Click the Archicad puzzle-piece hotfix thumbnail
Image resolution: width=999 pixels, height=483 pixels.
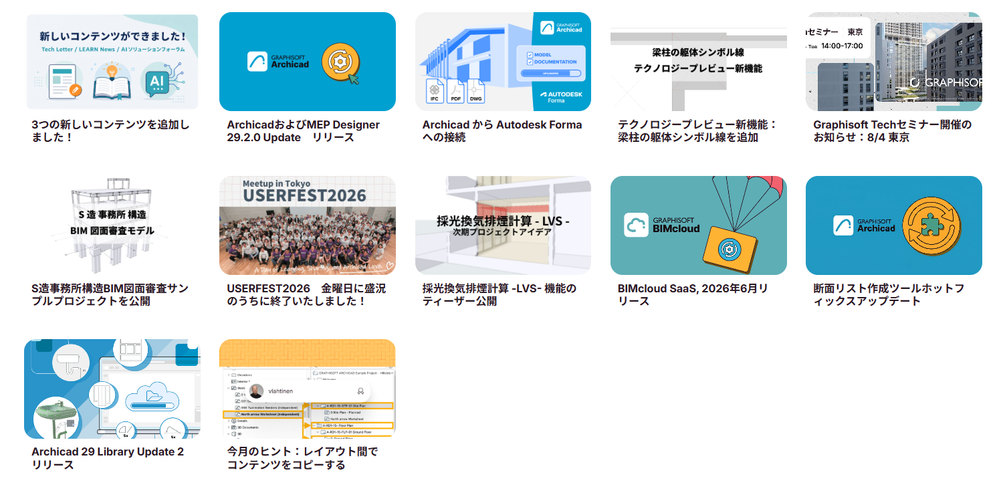894,226
